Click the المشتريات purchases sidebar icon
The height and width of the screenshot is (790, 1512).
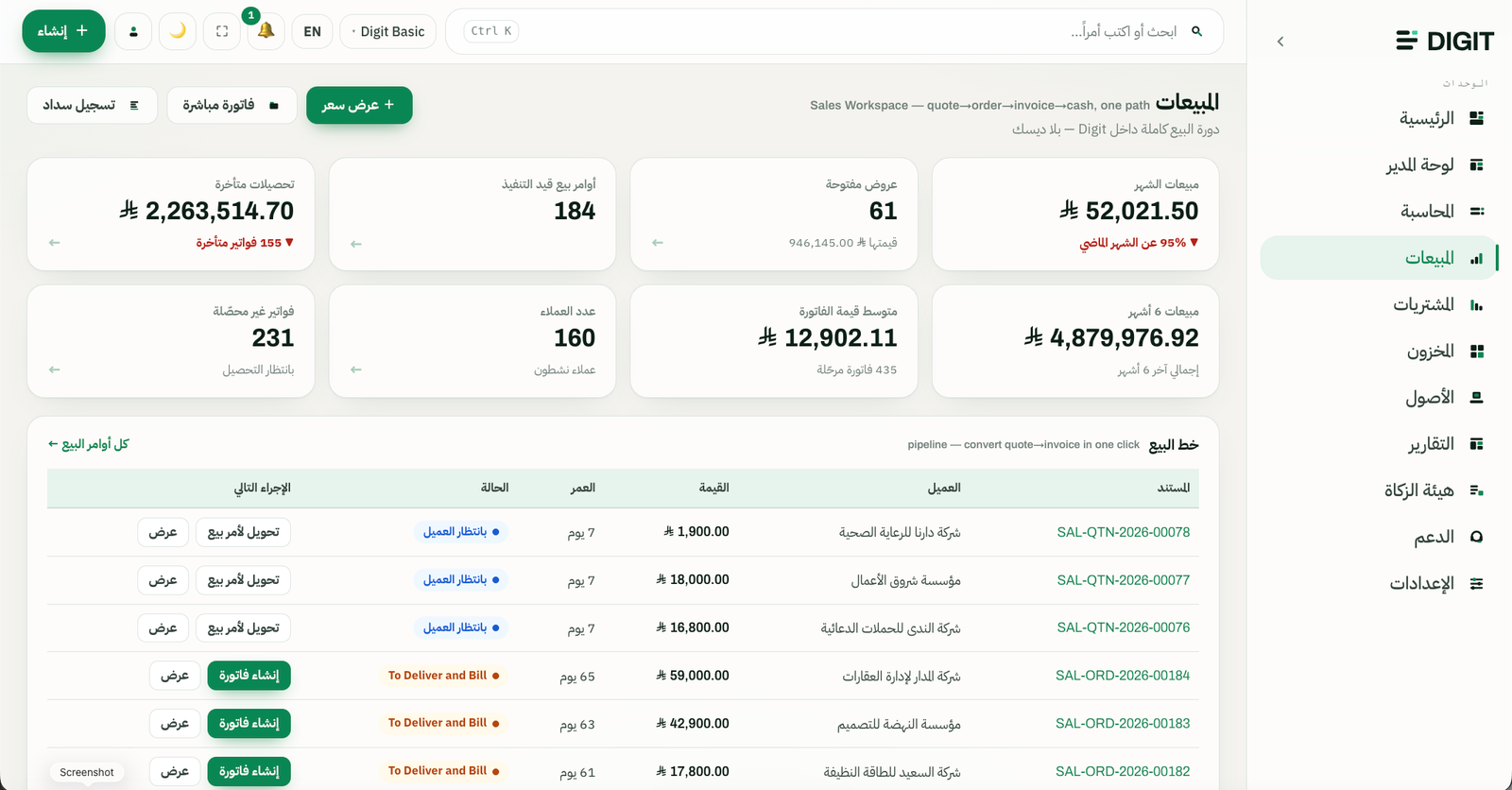click(1477, 304)
